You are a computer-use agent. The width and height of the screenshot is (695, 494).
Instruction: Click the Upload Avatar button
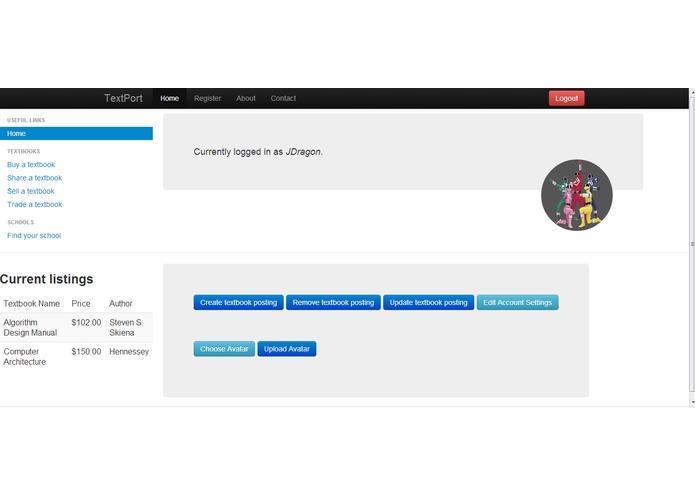coord(287,349)
